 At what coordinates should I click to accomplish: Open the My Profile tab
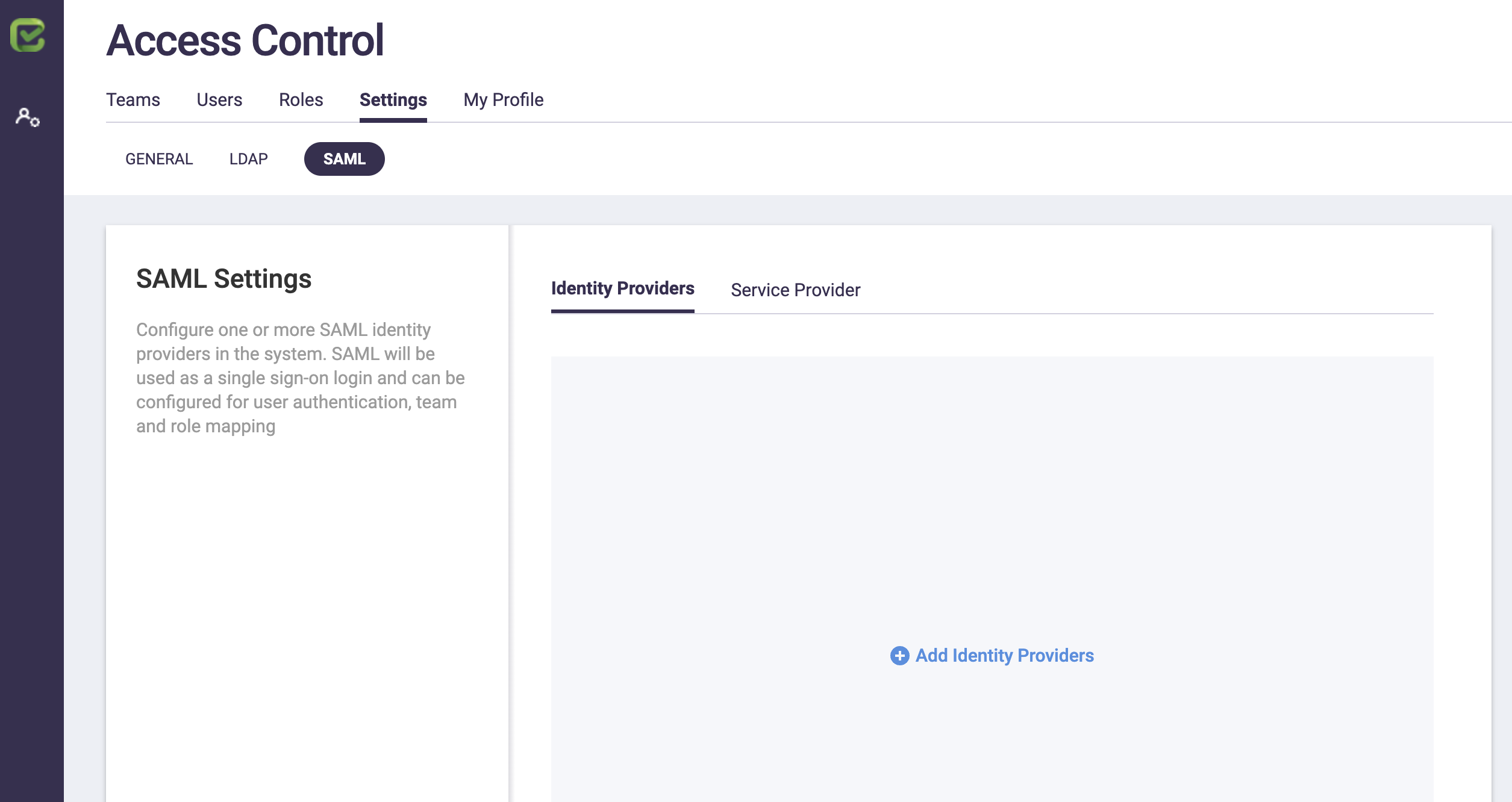click(x=503, y=100)
